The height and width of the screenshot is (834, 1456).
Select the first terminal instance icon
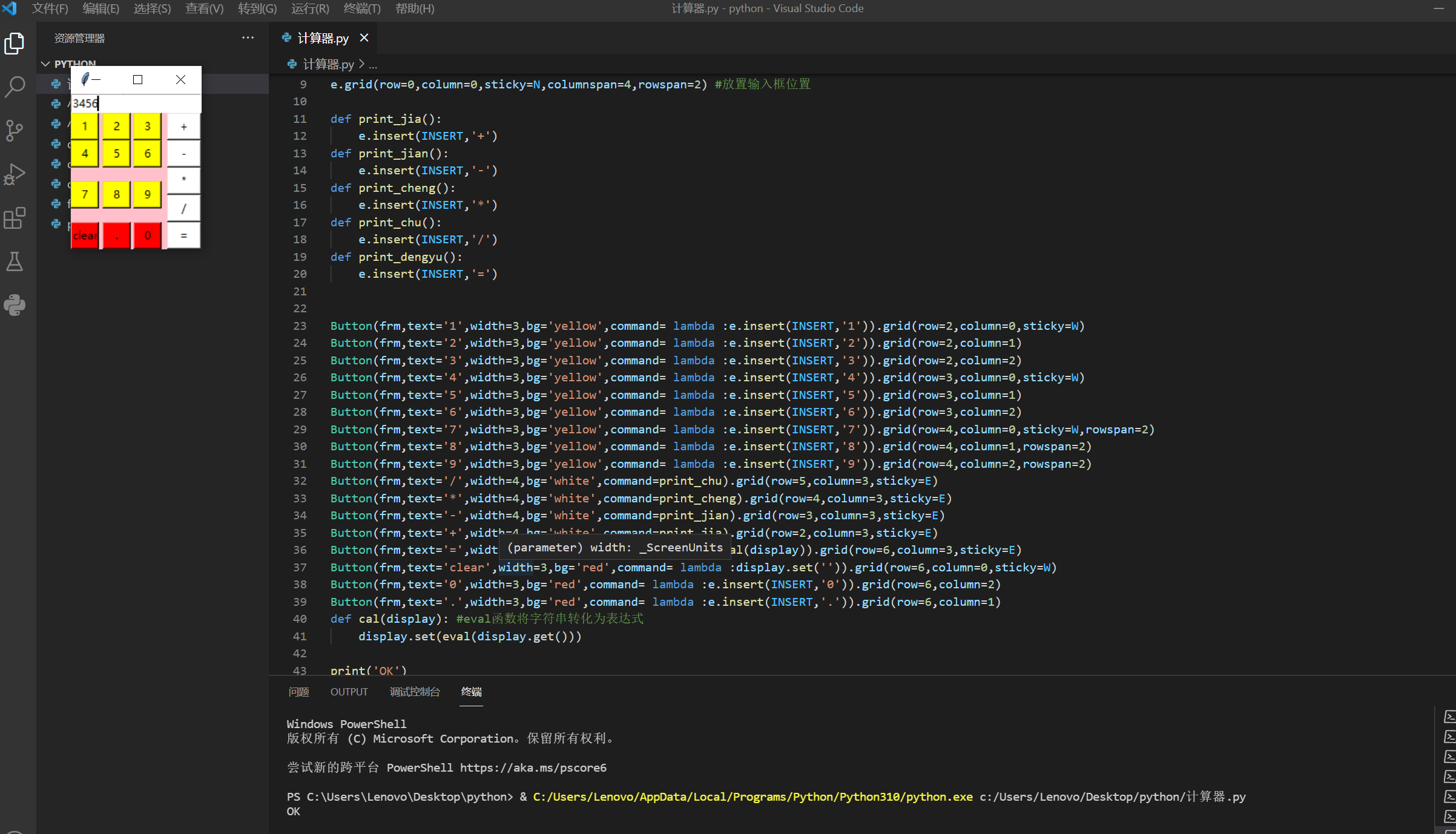pos(1449,717)
